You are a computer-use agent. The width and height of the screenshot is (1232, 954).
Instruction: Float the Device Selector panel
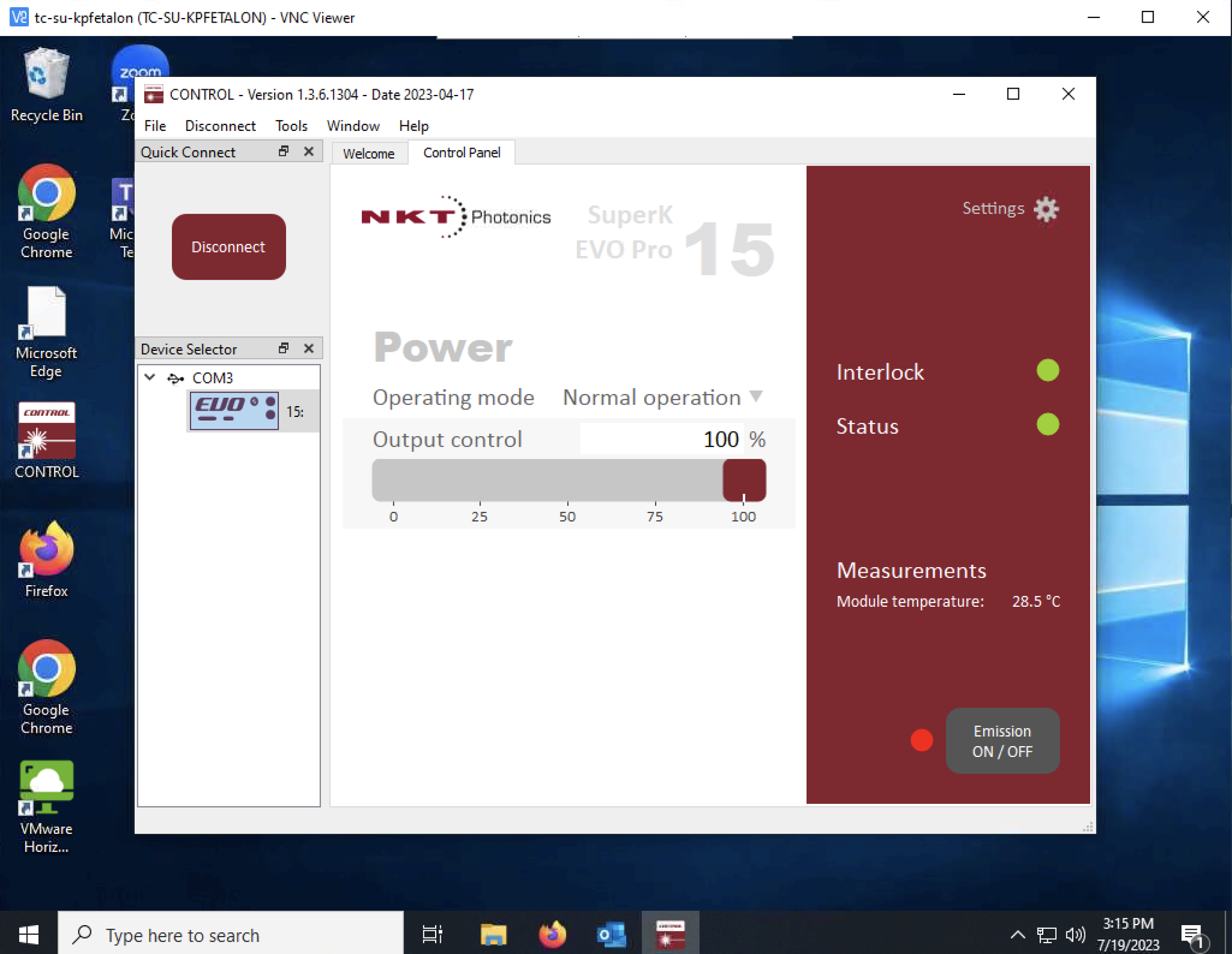point(284,348)
